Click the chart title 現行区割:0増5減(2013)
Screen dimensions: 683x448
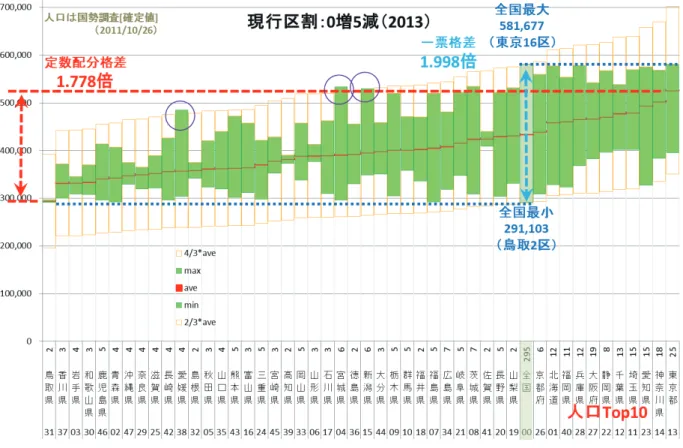click(x=338, y=22)
